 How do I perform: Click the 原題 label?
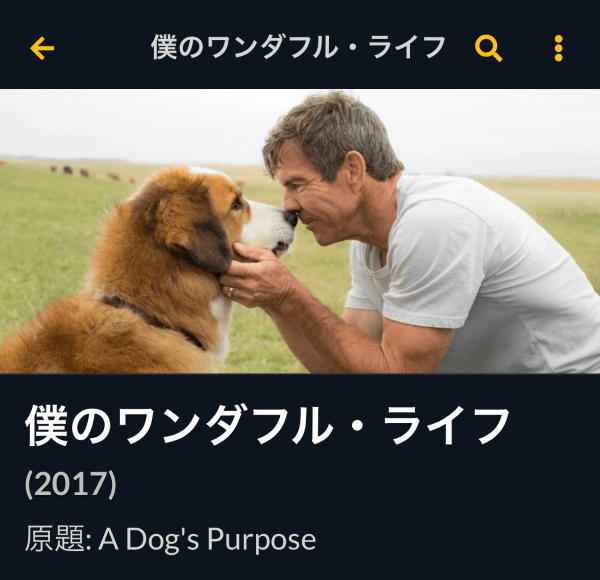[x=55, y=539]
